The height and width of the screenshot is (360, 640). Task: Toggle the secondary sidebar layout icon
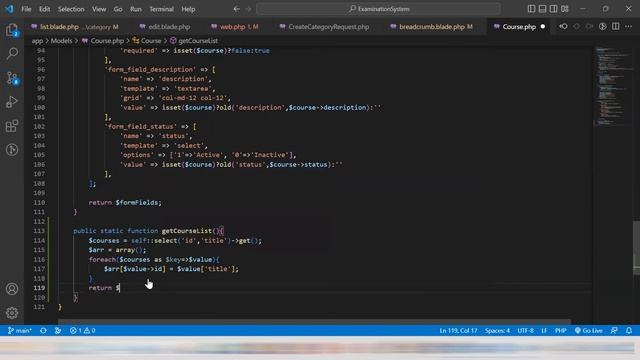[x=553, y=9]
